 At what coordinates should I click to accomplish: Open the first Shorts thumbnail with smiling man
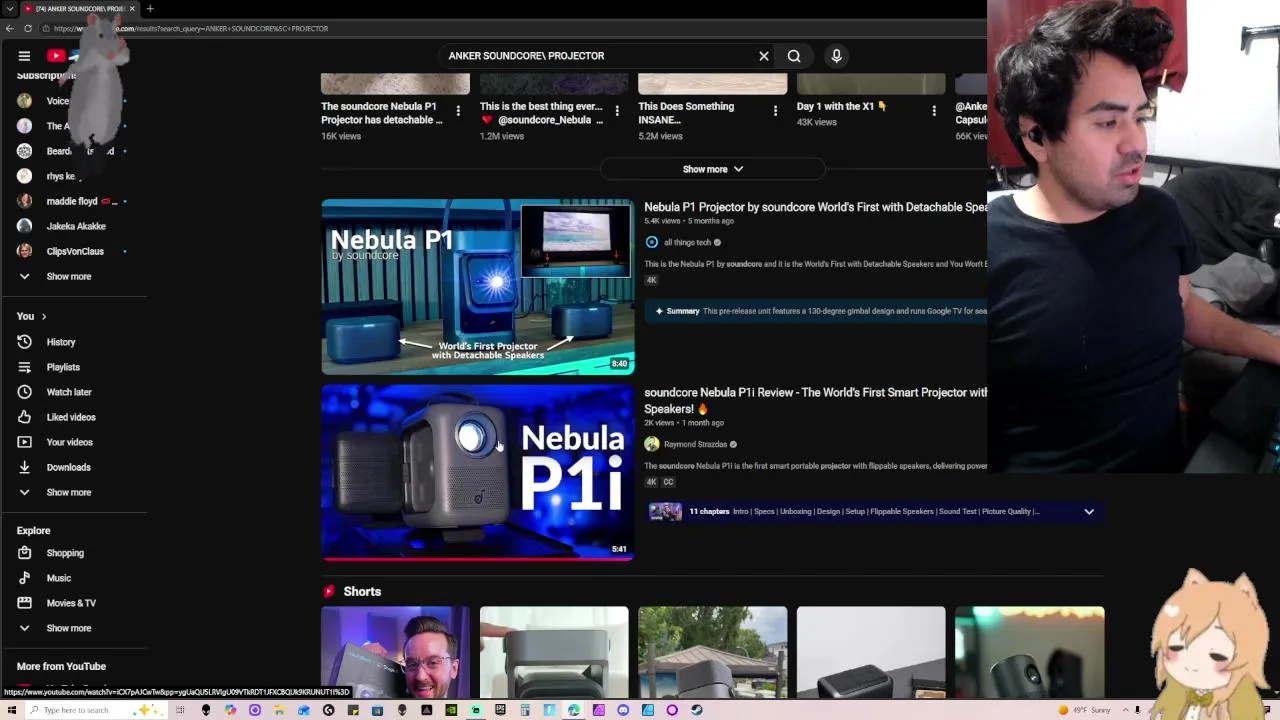[x=395, y=652]
